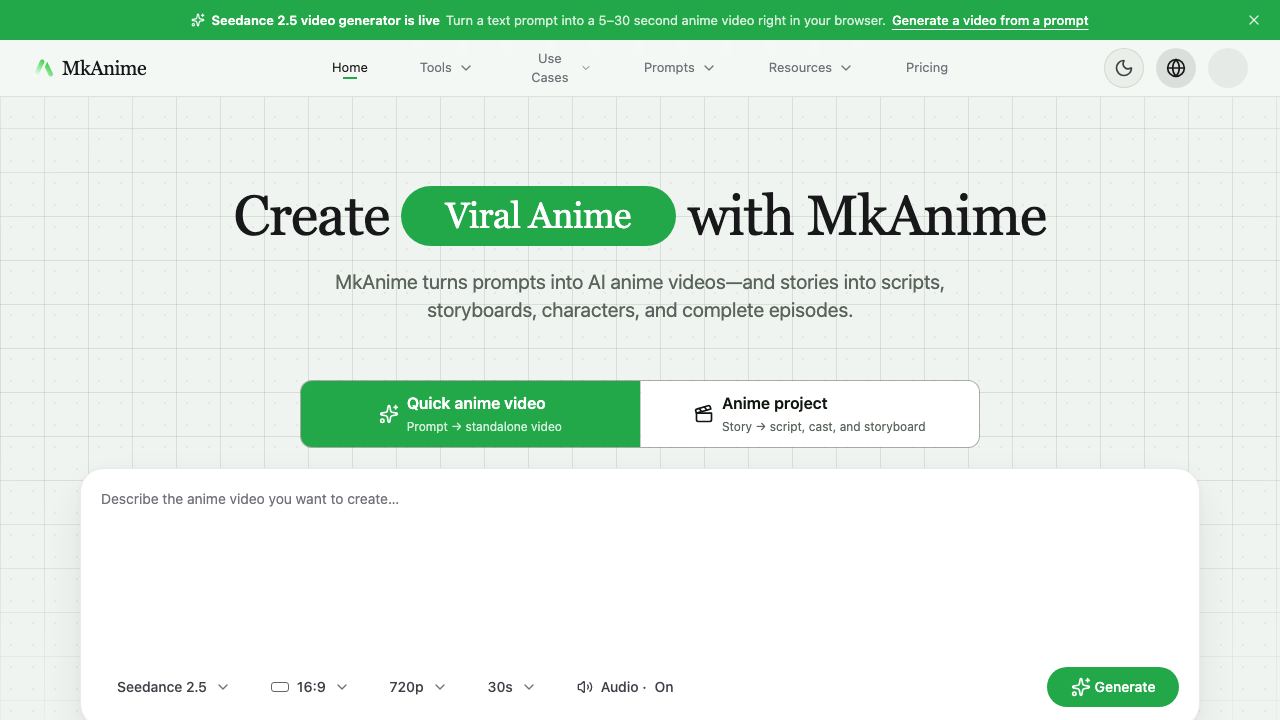Close the Seedance announcement banner
Viewport: 1280px width, 720px height.
1254,20
